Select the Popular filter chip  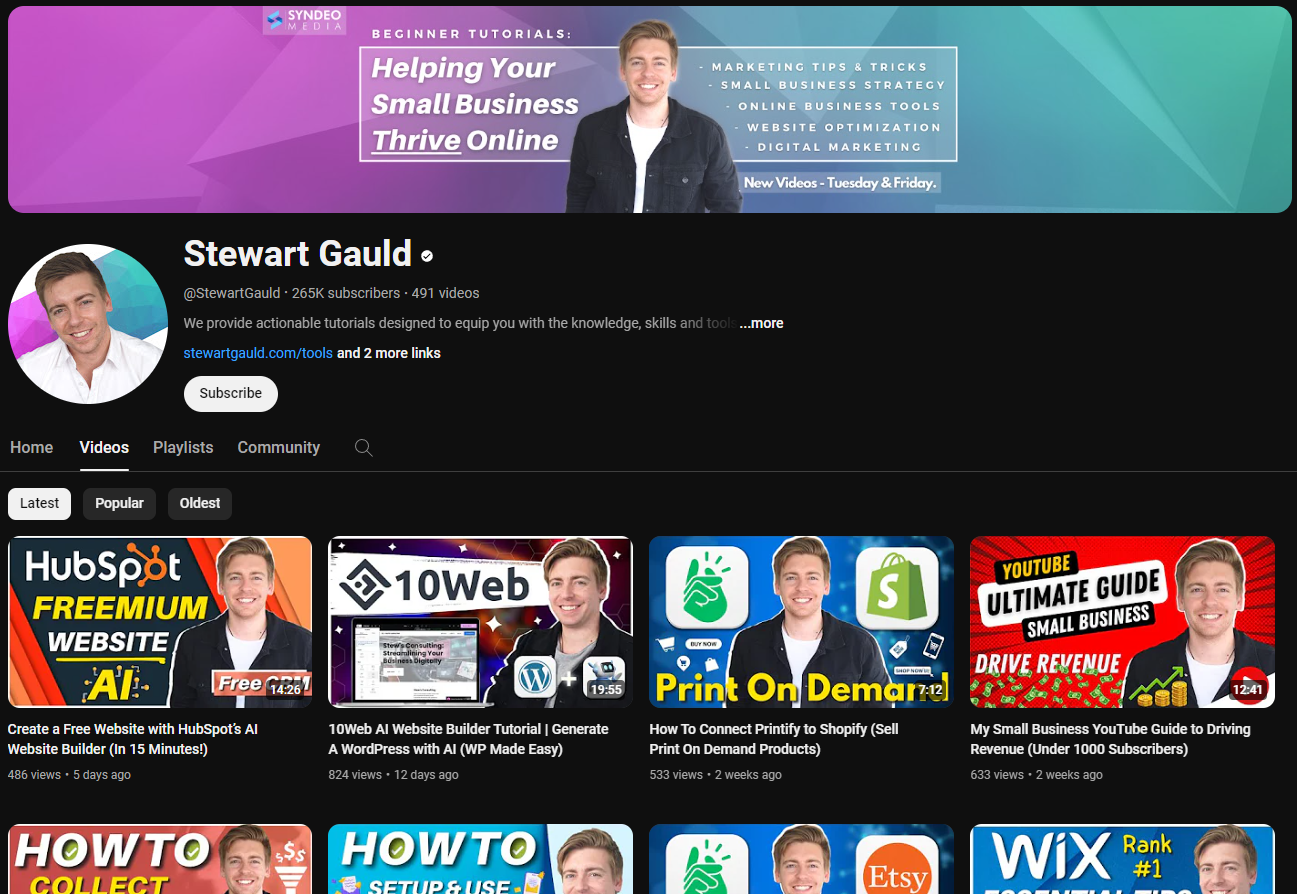[119, 503]
